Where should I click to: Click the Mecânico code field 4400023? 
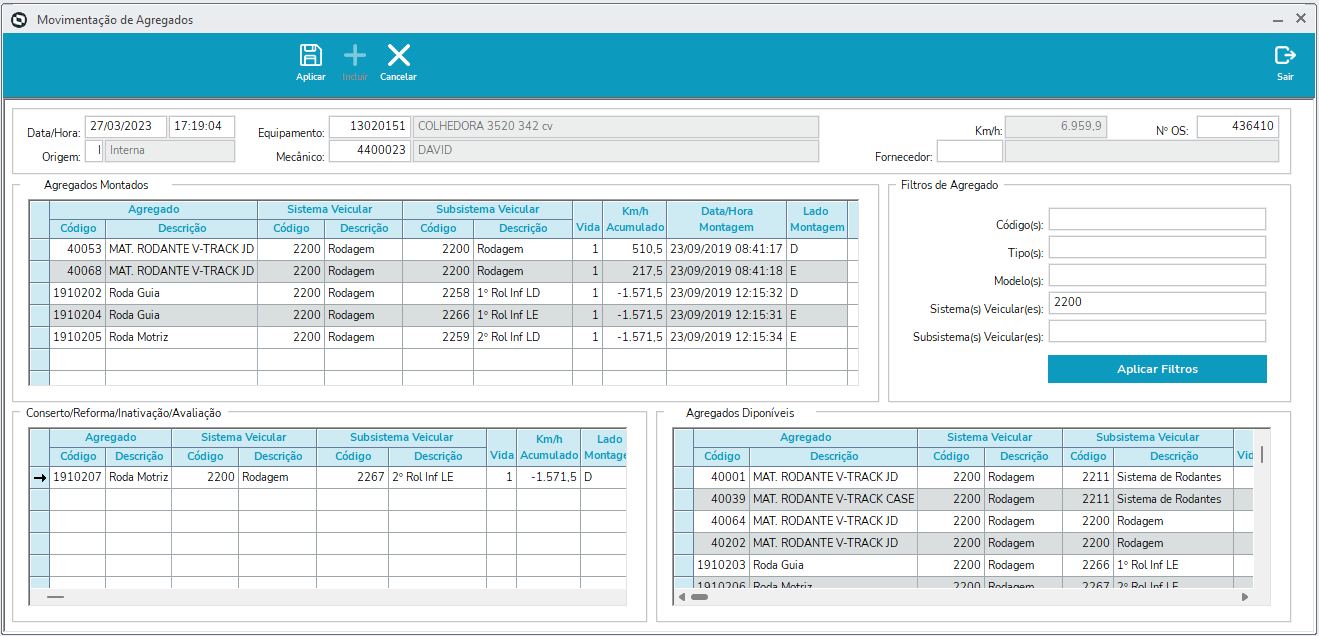pos(369,151)
